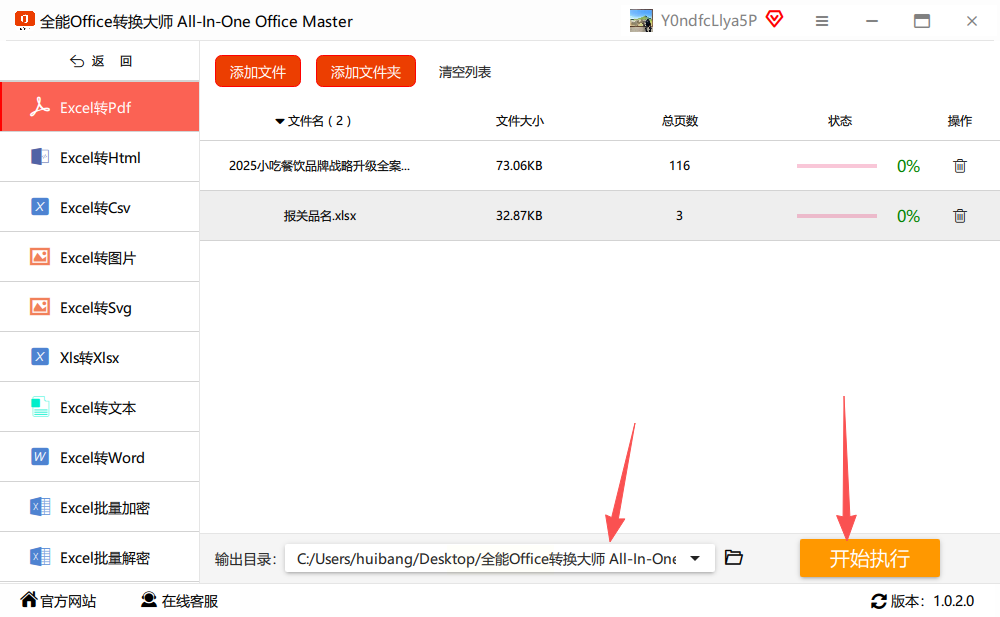
Task: Click the X icon beside Xls转Xlsx
Action: (40, 357)
